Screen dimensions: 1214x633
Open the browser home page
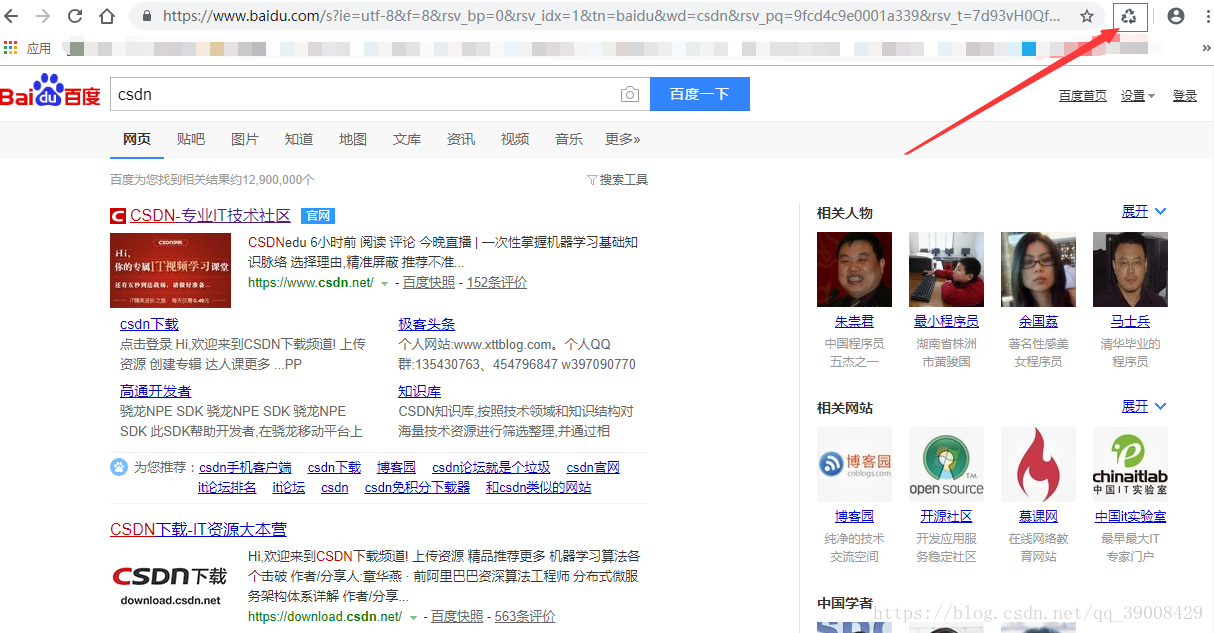(x=107, y=16)
